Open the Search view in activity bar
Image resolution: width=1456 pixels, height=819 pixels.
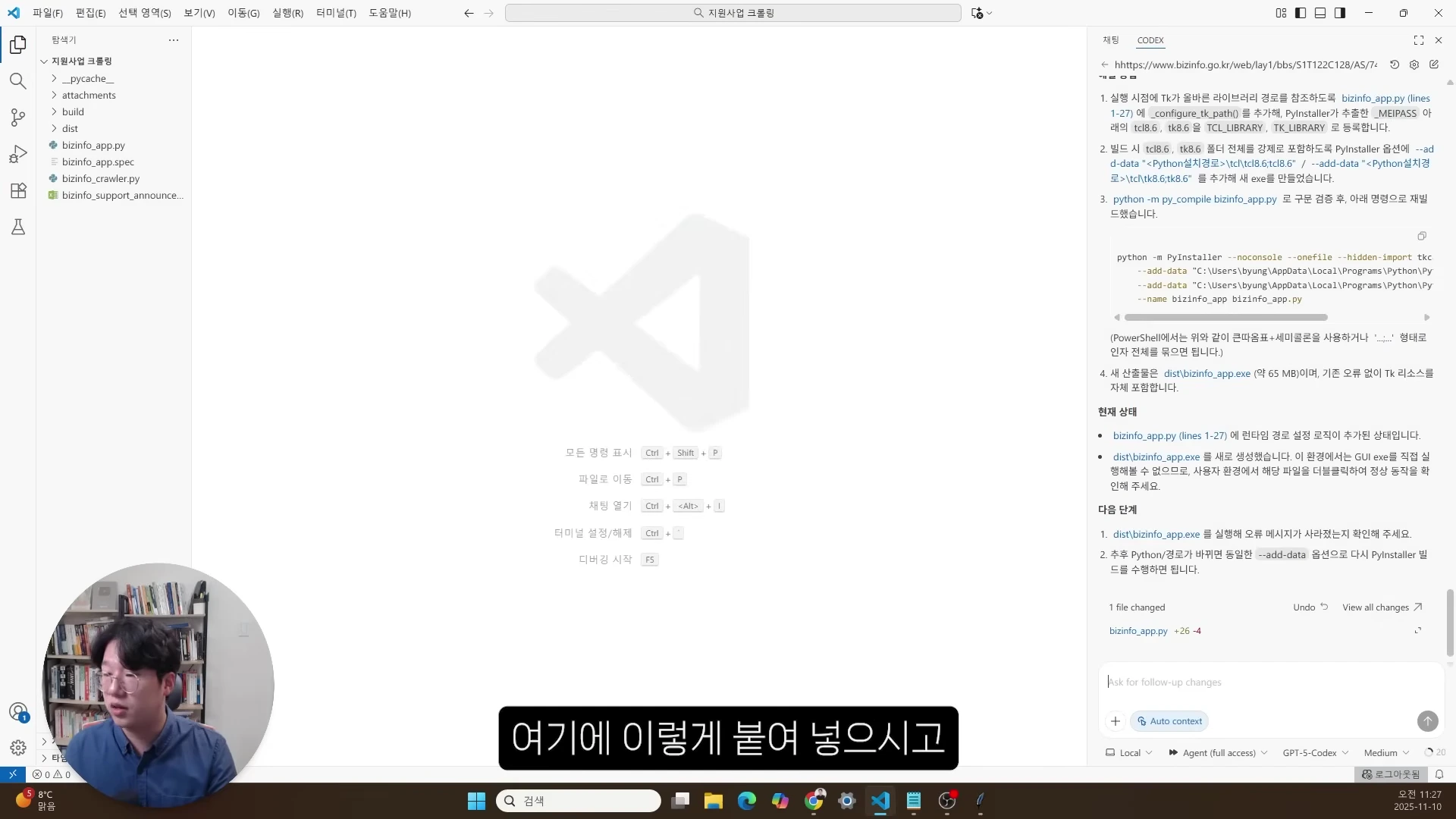point(18,81)
